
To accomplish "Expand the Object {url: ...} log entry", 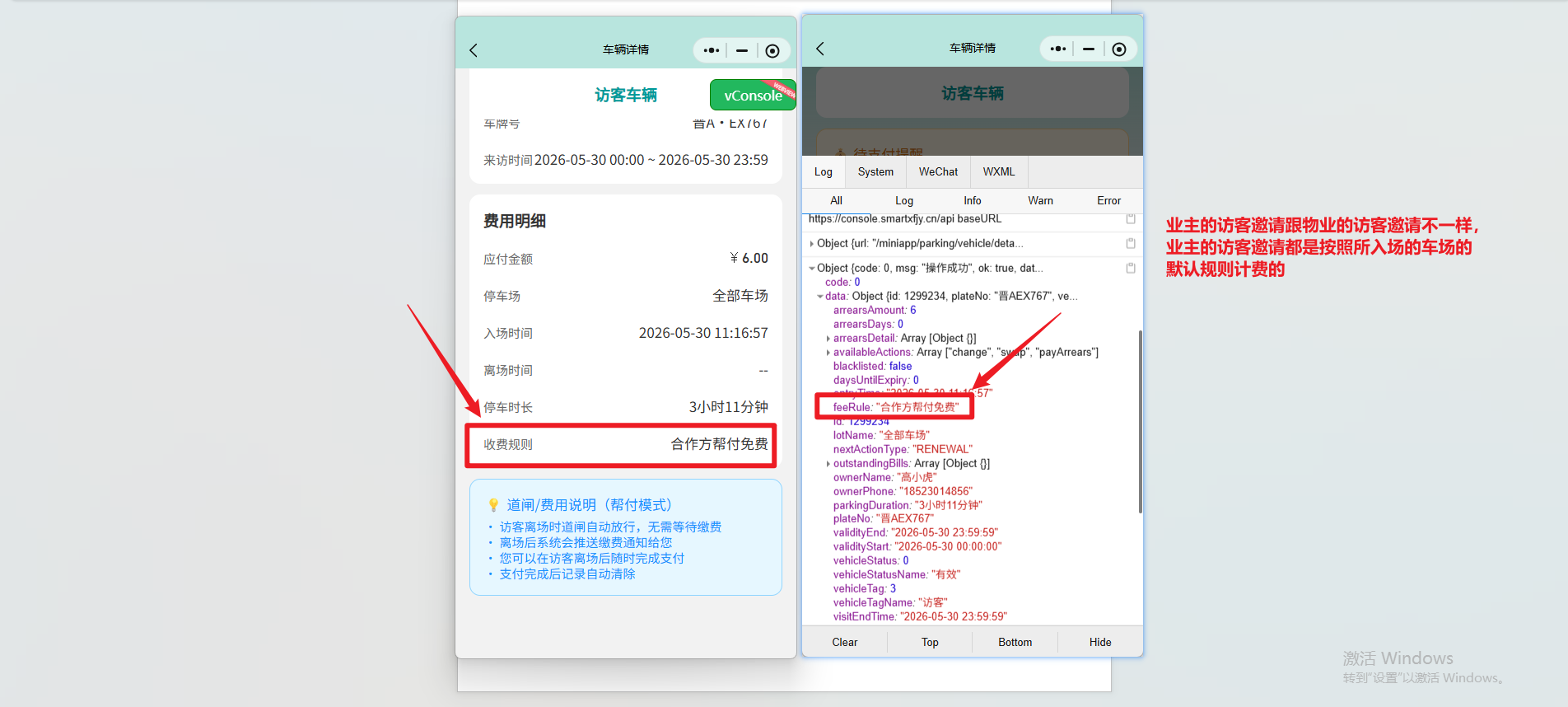I will coord(812,244).
